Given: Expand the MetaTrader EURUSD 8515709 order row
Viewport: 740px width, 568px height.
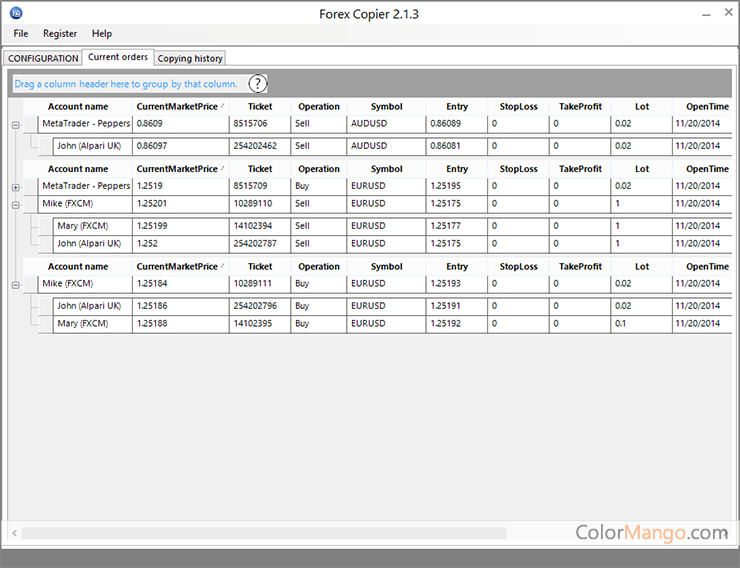Looking at the screenshot, I should (16, 187).
